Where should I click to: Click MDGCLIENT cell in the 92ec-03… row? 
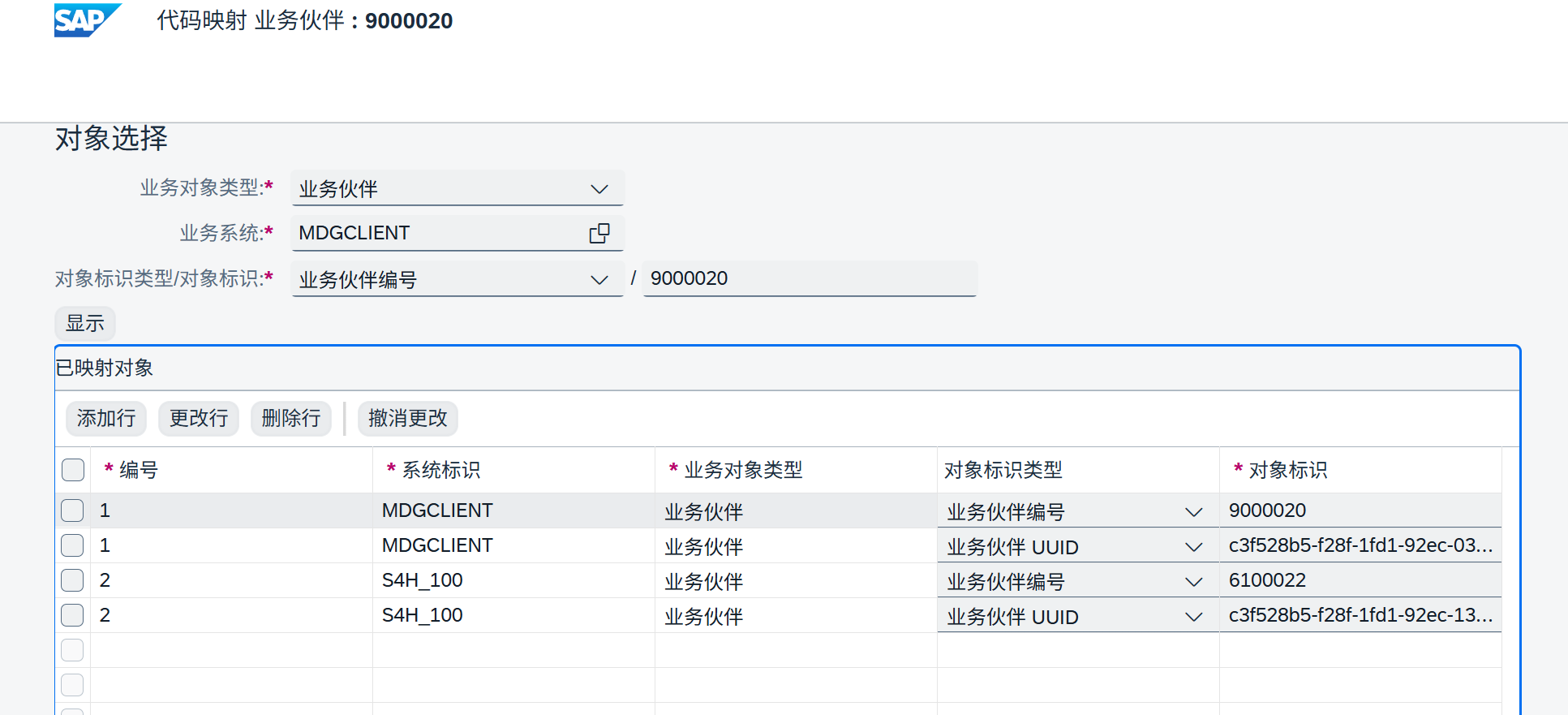point(514,545)
